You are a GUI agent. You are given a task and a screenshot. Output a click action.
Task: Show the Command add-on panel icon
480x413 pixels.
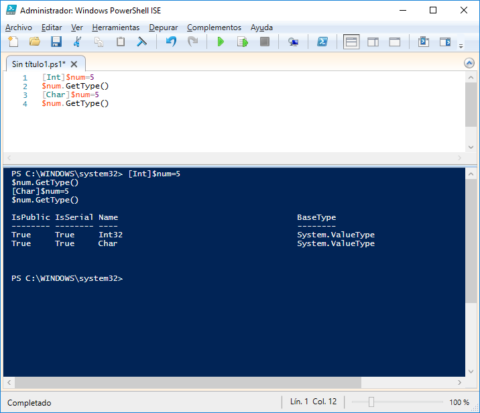coord(445,42)
